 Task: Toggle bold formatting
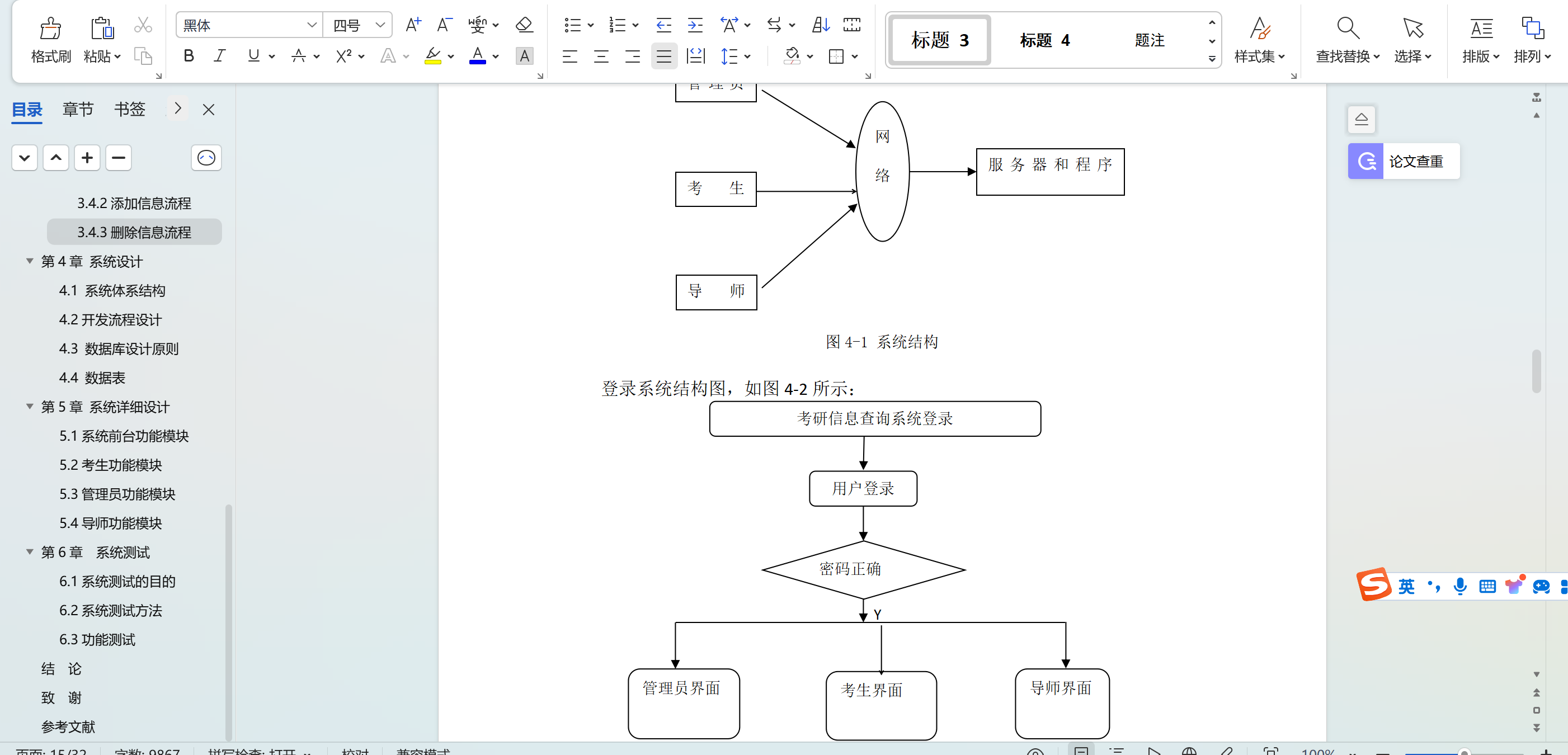[x=188, y=55]
